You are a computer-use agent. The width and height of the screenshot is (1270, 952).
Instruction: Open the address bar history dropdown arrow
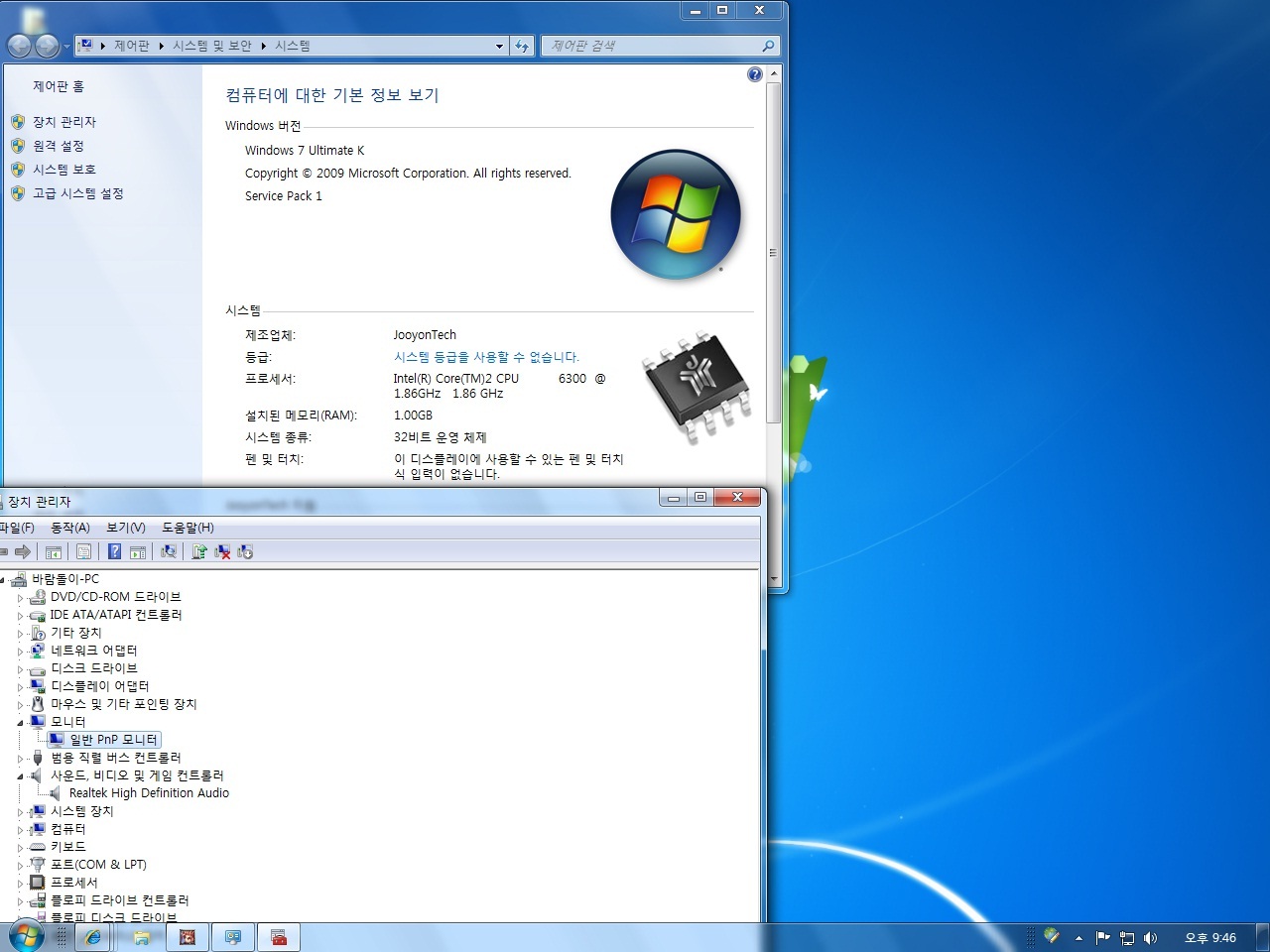[x=499, y=46]
